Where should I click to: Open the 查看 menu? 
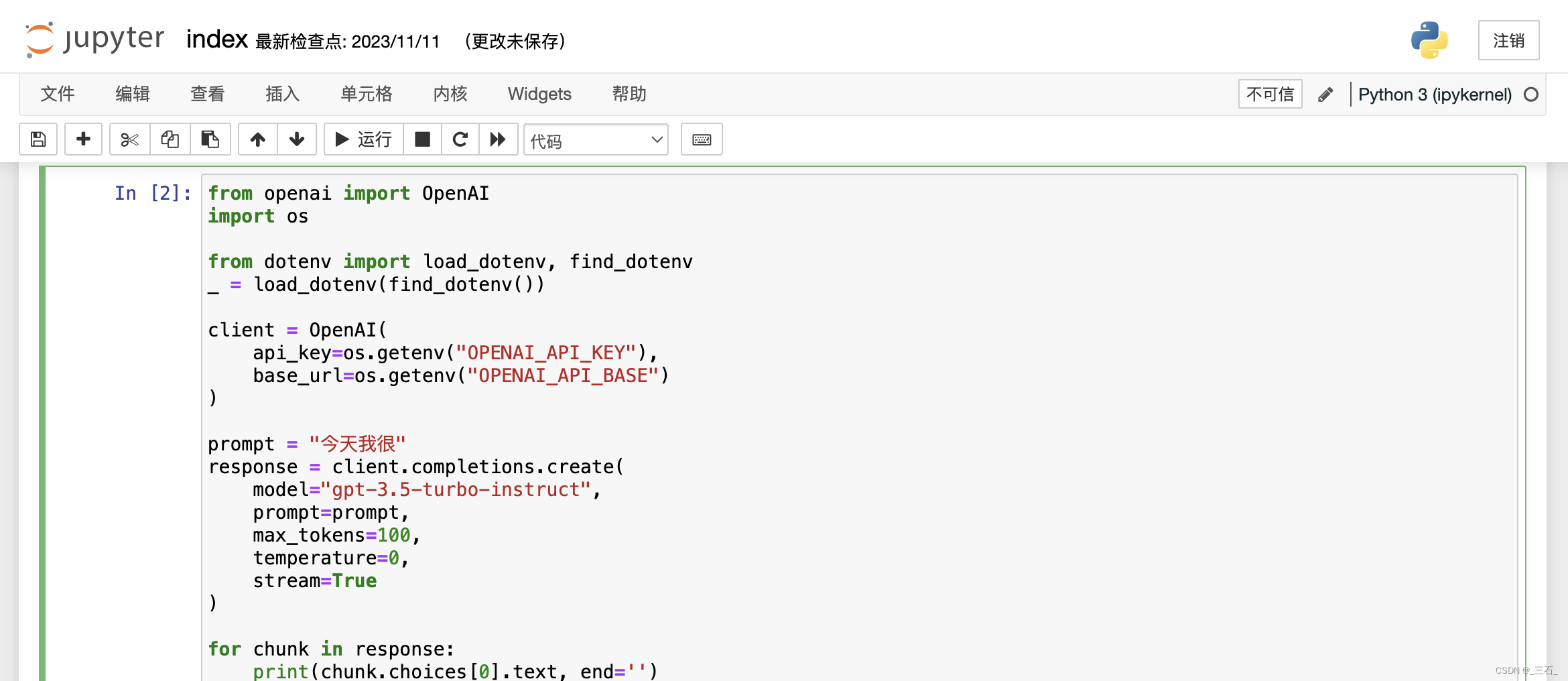pos(208,94)
